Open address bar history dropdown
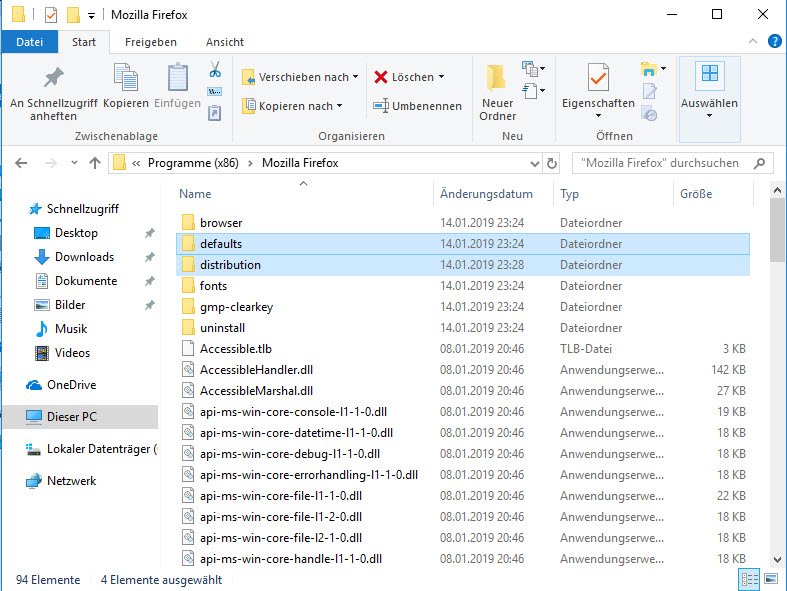Viewport: 787px width, 591px height. coord(535,163)
